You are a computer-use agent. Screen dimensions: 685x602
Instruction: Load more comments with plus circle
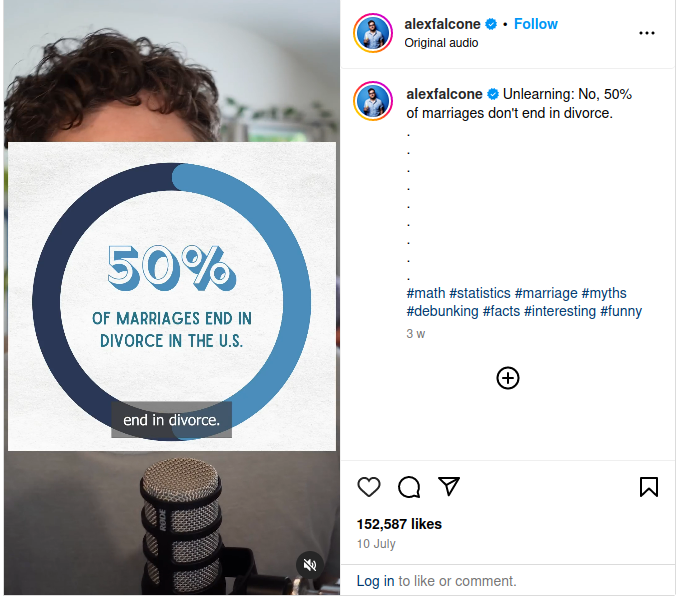click(x=508, y=378)
